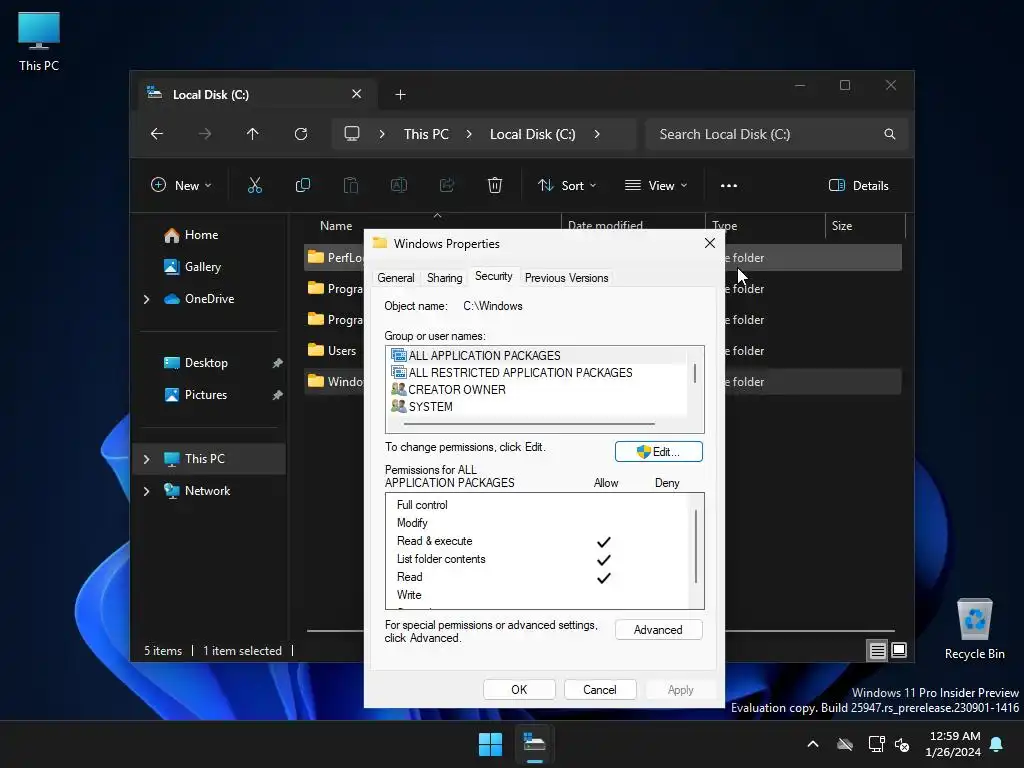Expand the OneDrive tree node
1024x768 pixels.
click(x=146, y=299)
